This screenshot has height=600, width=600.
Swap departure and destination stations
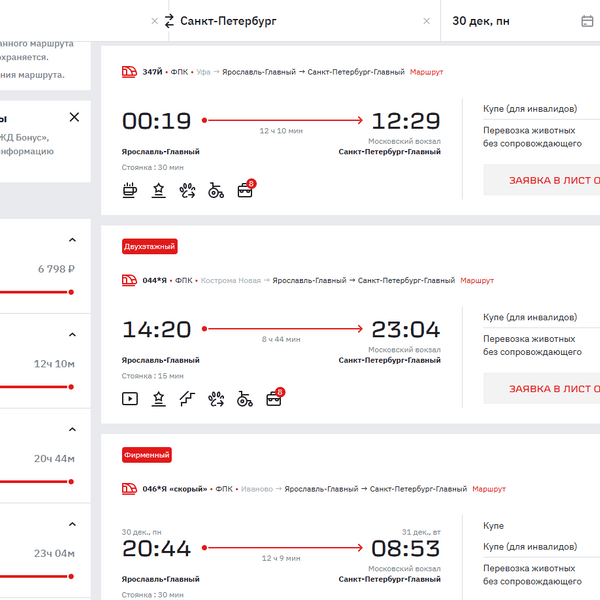tap(169, 21)
